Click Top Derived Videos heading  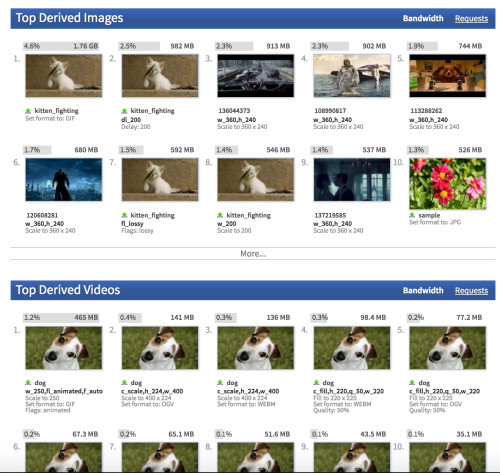[68, 290]
